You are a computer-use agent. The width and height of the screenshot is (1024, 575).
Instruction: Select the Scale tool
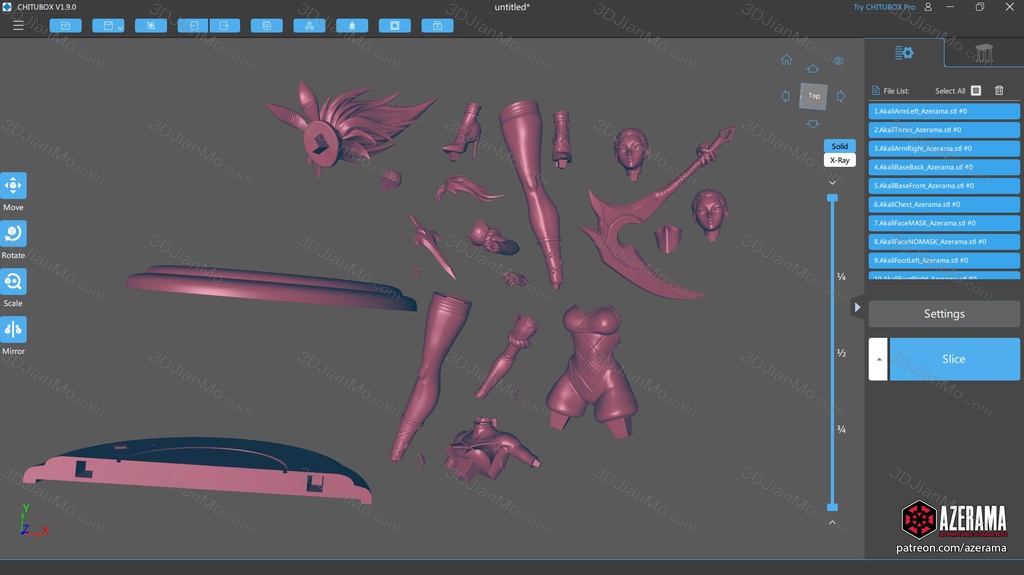click(x=13, y=282)
